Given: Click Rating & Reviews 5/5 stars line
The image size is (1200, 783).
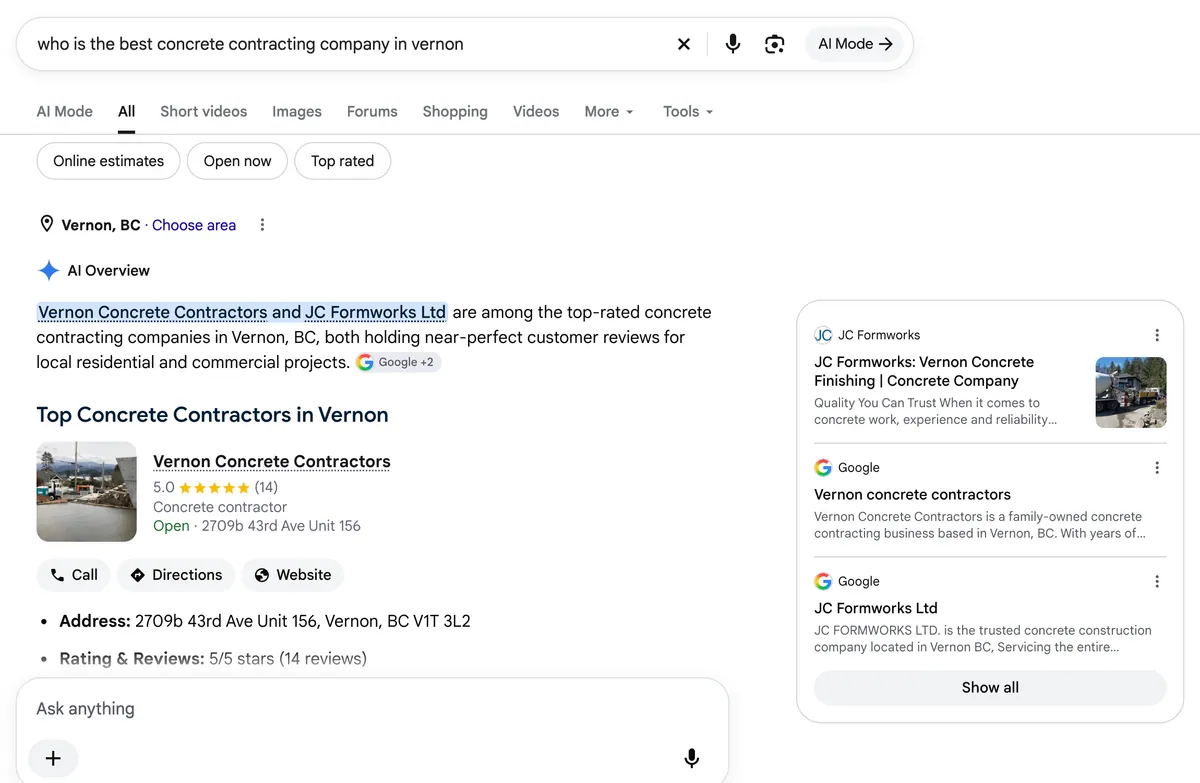Looking at the screenshot, I should tap(213, 658).
